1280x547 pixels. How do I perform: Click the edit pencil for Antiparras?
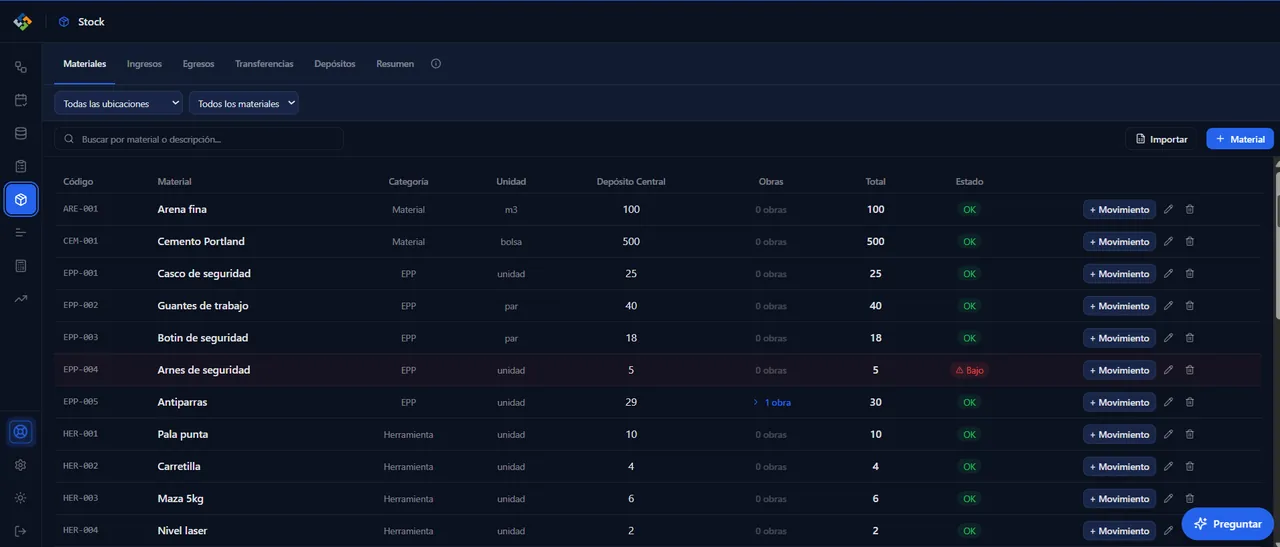(x=1168, y=402)
